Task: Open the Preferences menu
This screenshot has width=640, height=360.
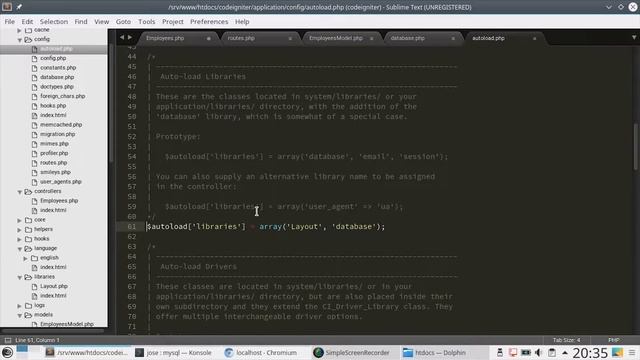Action: point(209,22)
